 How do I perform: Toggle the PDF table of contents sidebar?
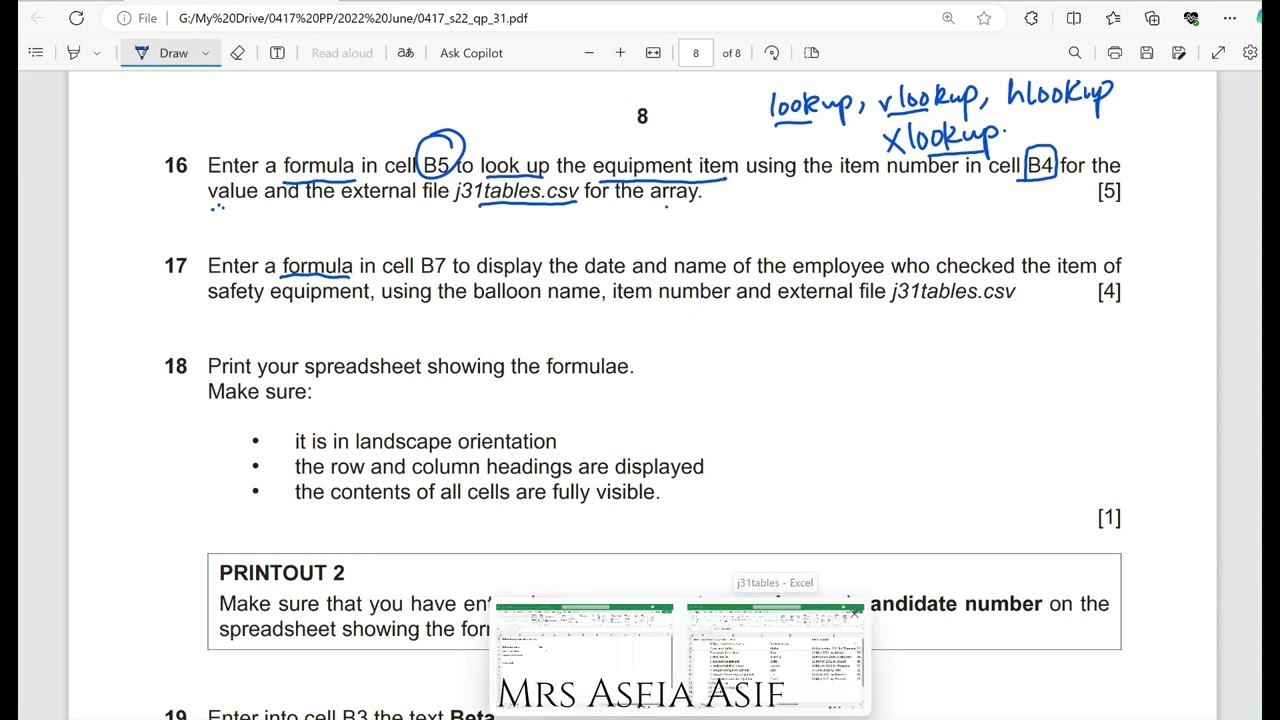(36, 53)
